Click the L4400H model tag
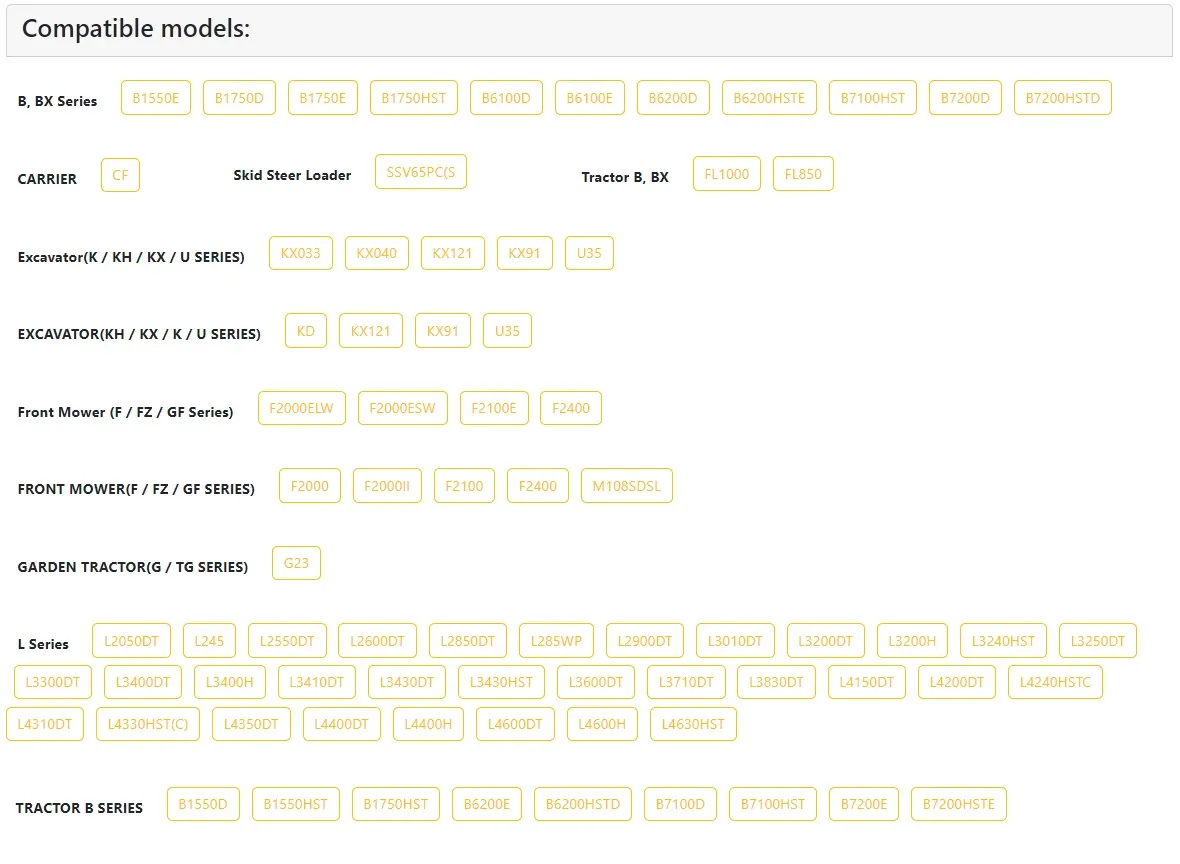Screen dimensions: 1180x864 point(428,724)
